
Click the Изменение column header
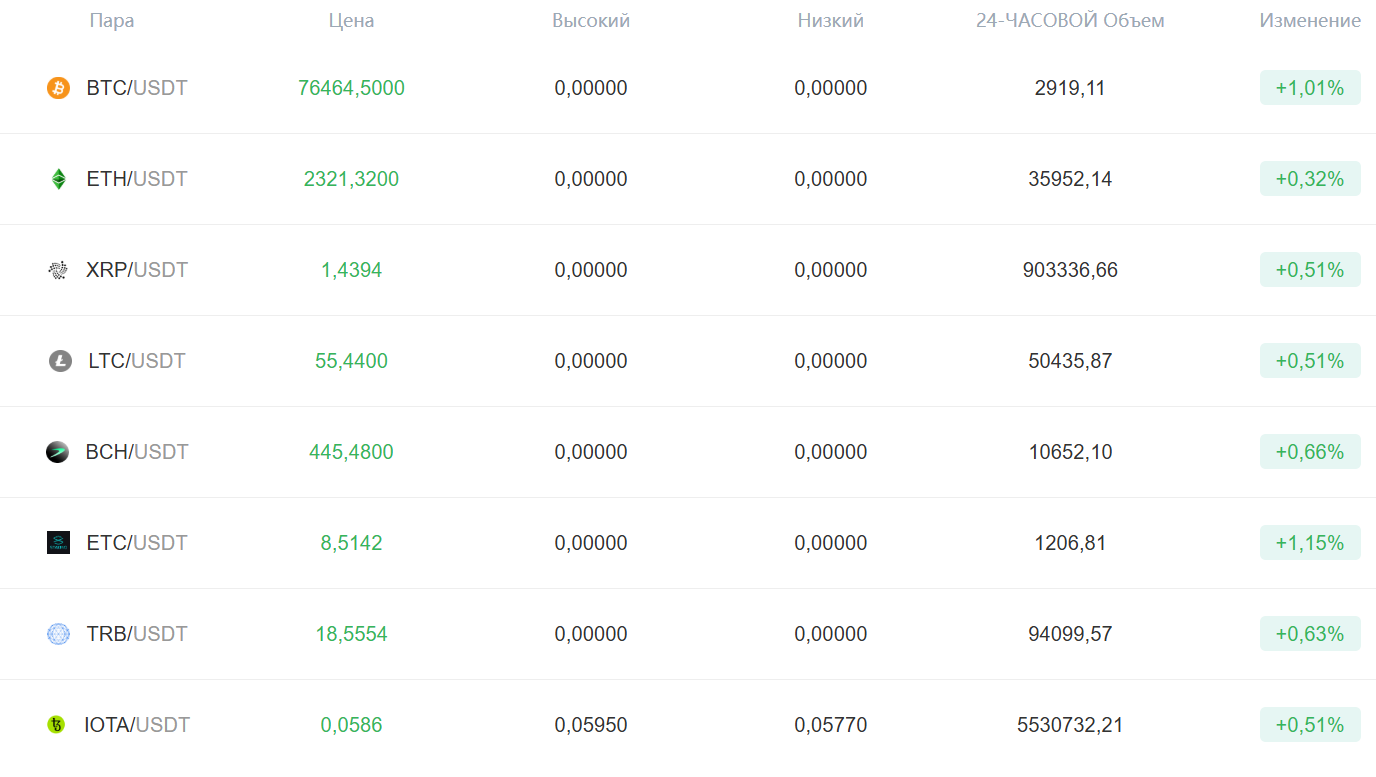click(x=1310, y=21)
